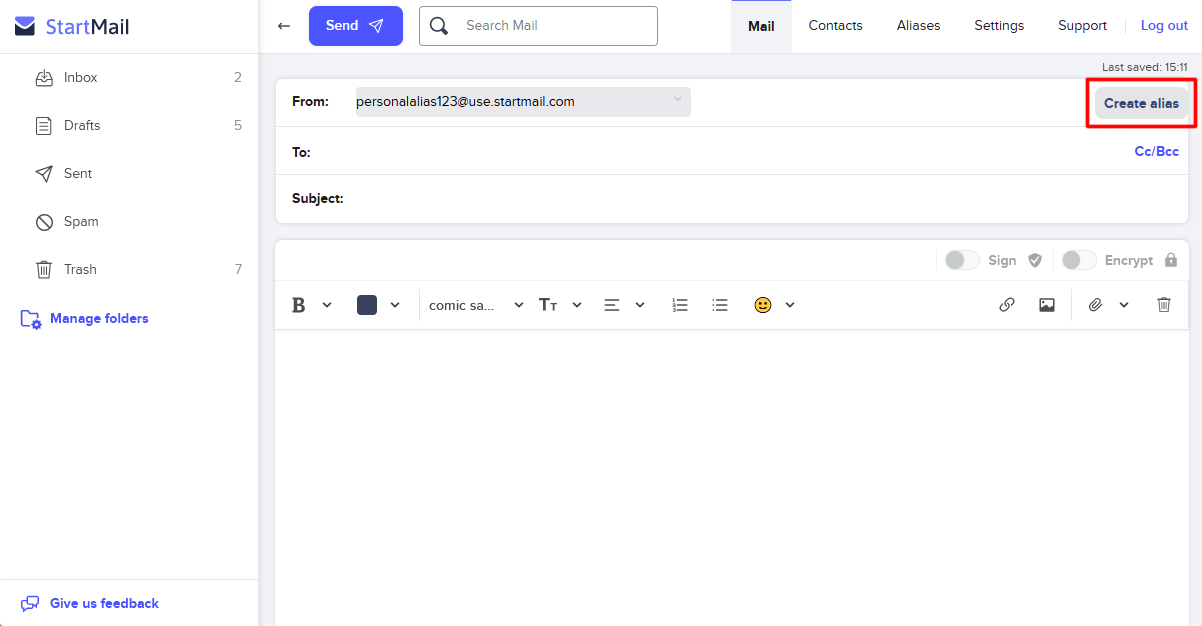Screen dimensions: 1202x626
Task: Click the StartMail envelope logo
Action: pyautogui.click(x=25, y=26)
